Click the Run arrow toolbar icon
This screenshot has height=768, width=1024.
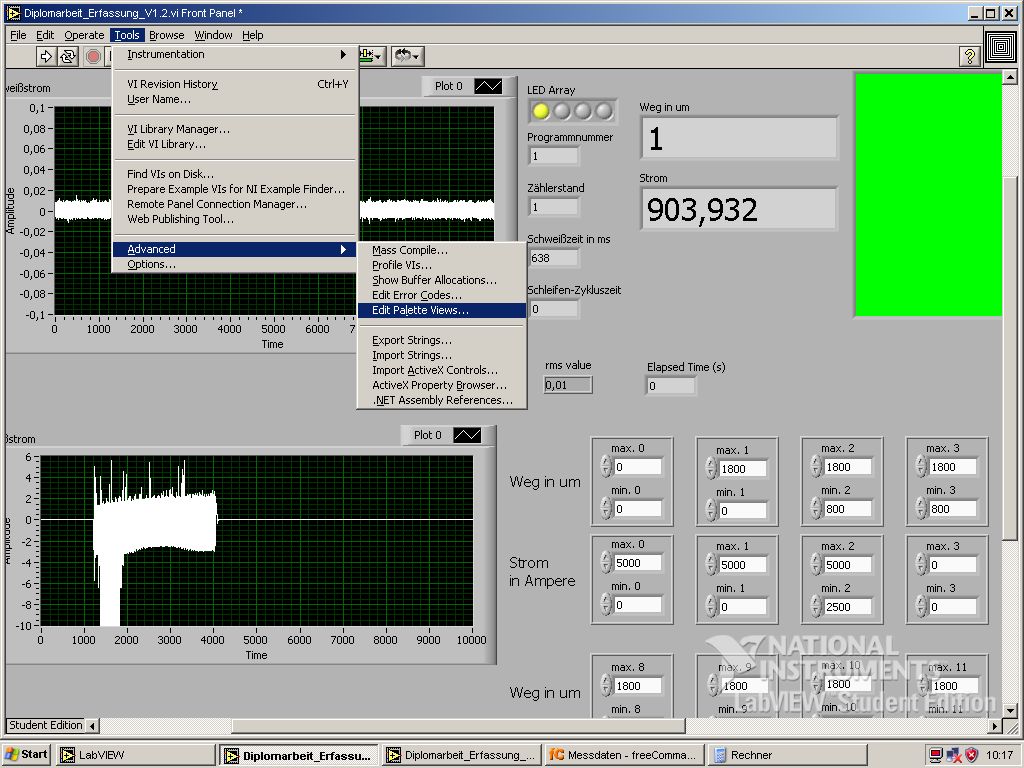[x=46, y=57]
